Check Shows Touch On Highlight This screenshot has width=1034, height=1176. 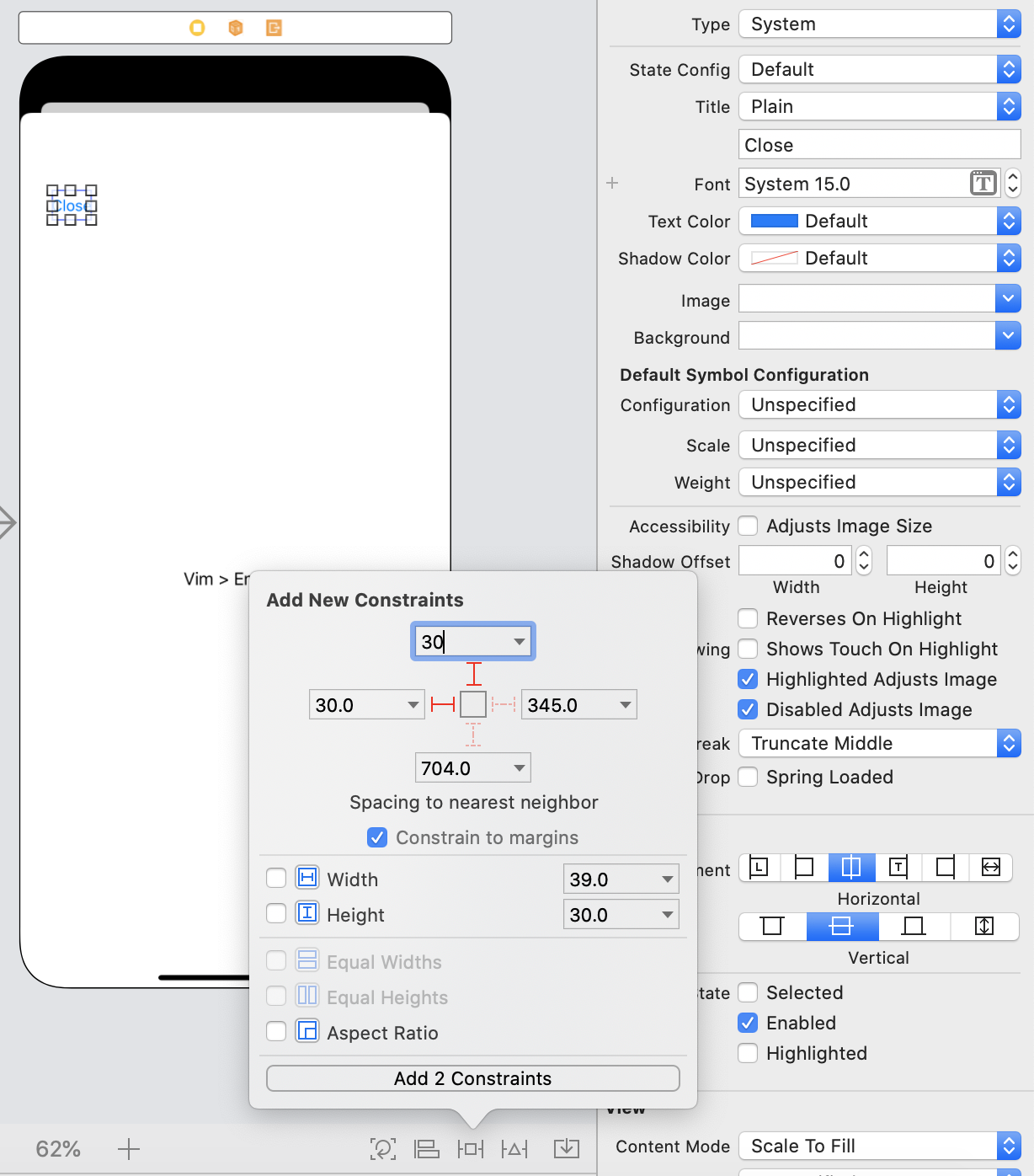[748, 649]
